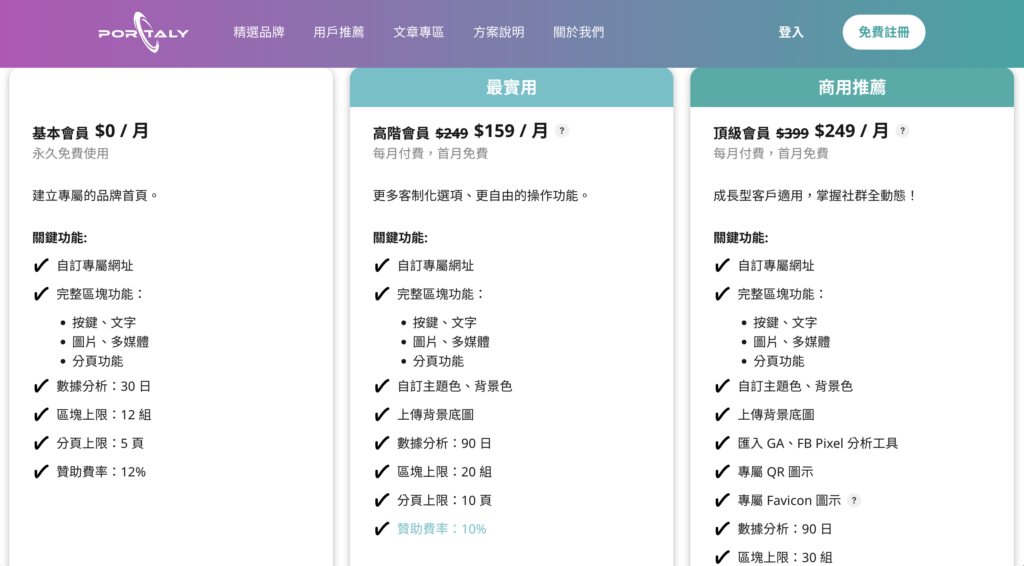The width and height of the screenshot is (1024, 566).
Task: Click 專屬 QR 圖示 feature
Action: point(775,472)
